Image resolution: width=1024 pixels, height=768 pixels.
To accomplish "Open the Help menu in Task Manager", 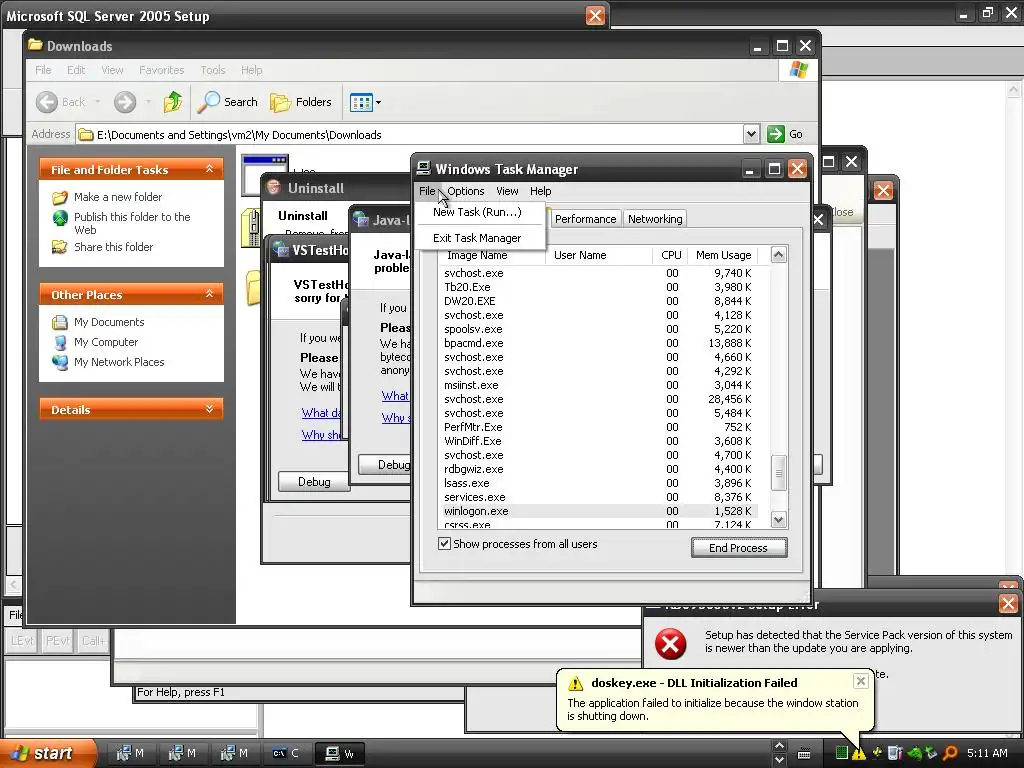I will [x=540, y=191].
